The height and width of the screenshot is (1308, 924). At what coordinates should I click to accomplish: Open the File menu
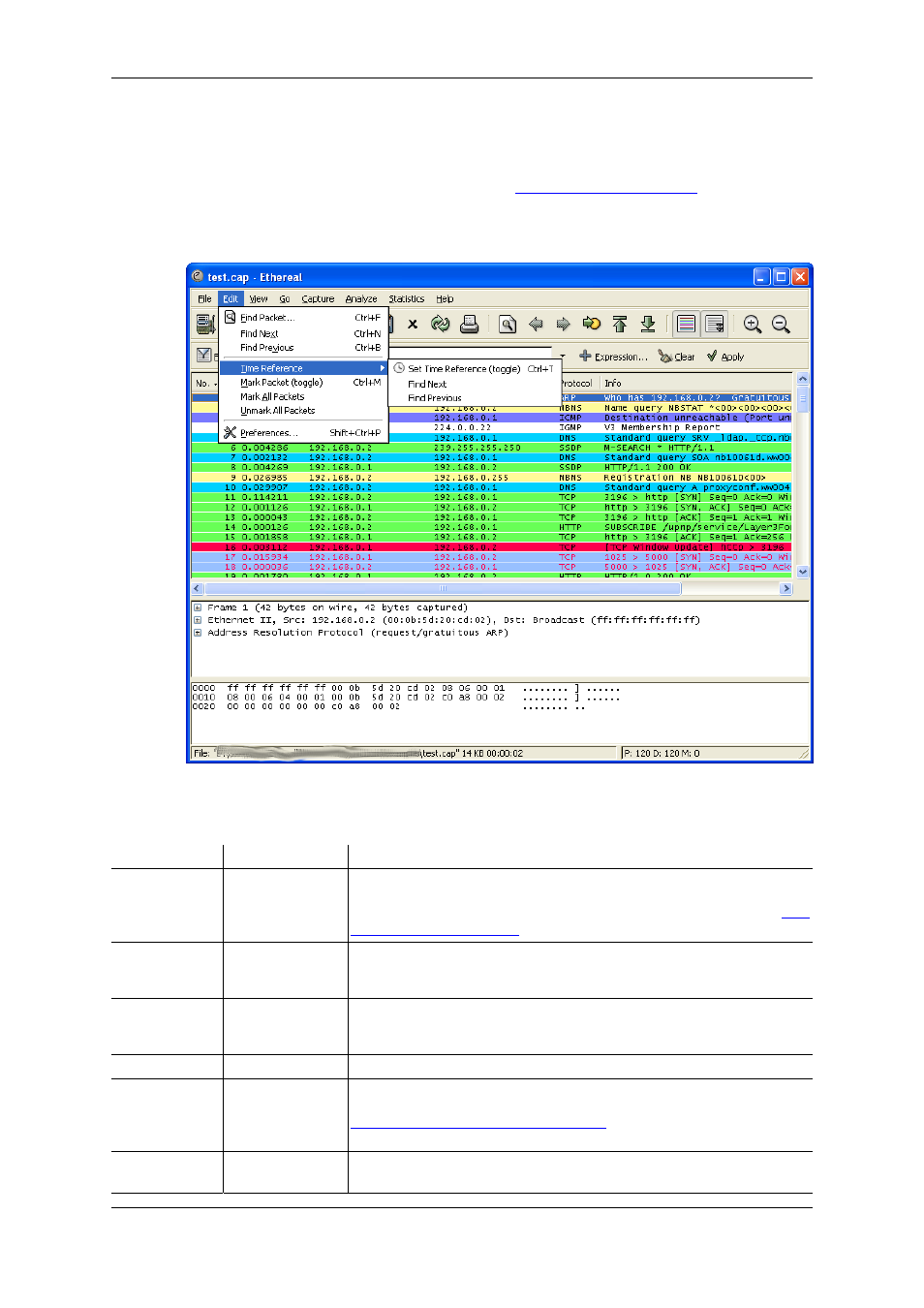coord(204,298)
